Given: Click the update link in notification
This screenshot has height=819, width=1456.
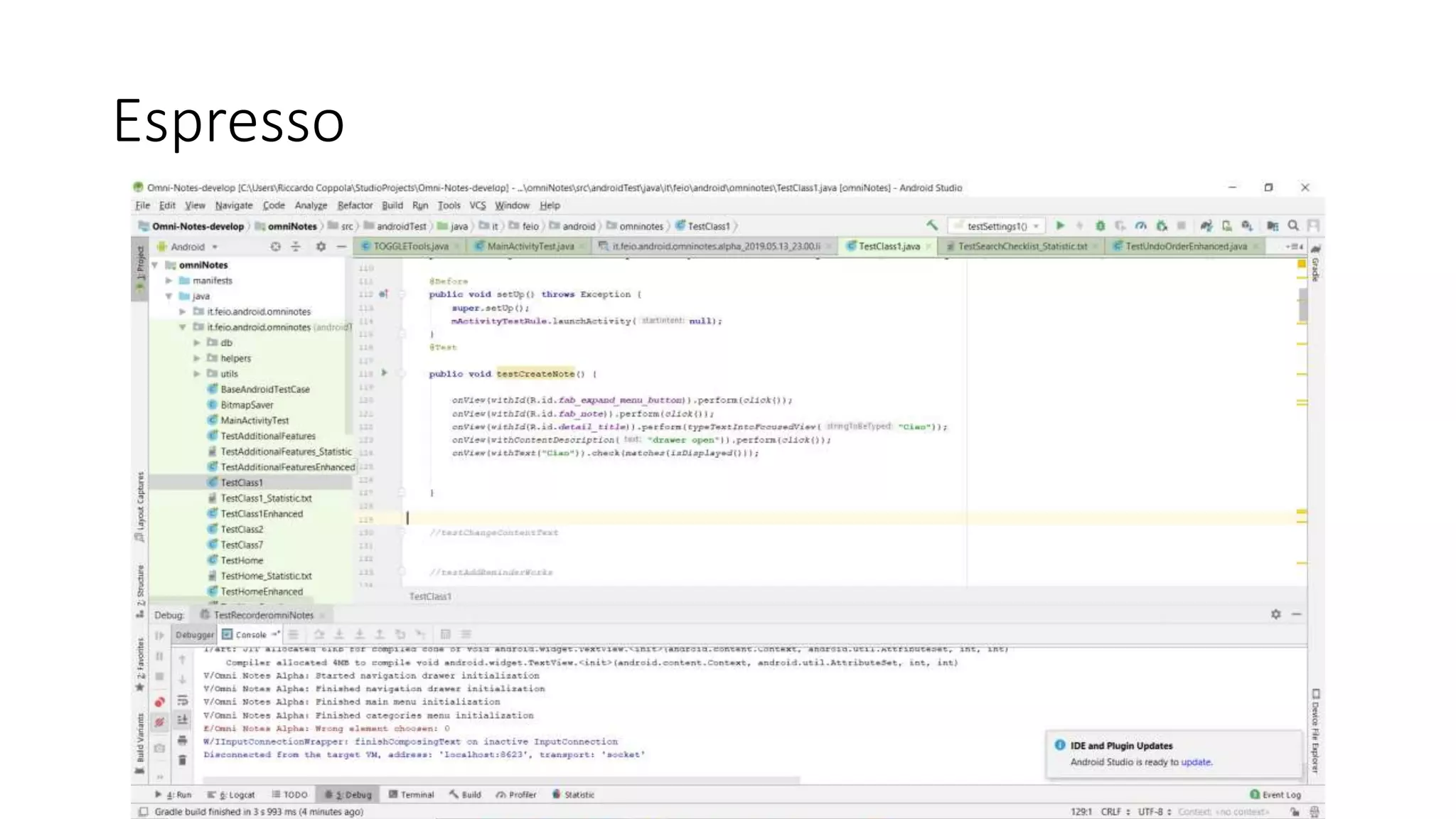Looking at the screenshot, I should tap(1196, 762).
